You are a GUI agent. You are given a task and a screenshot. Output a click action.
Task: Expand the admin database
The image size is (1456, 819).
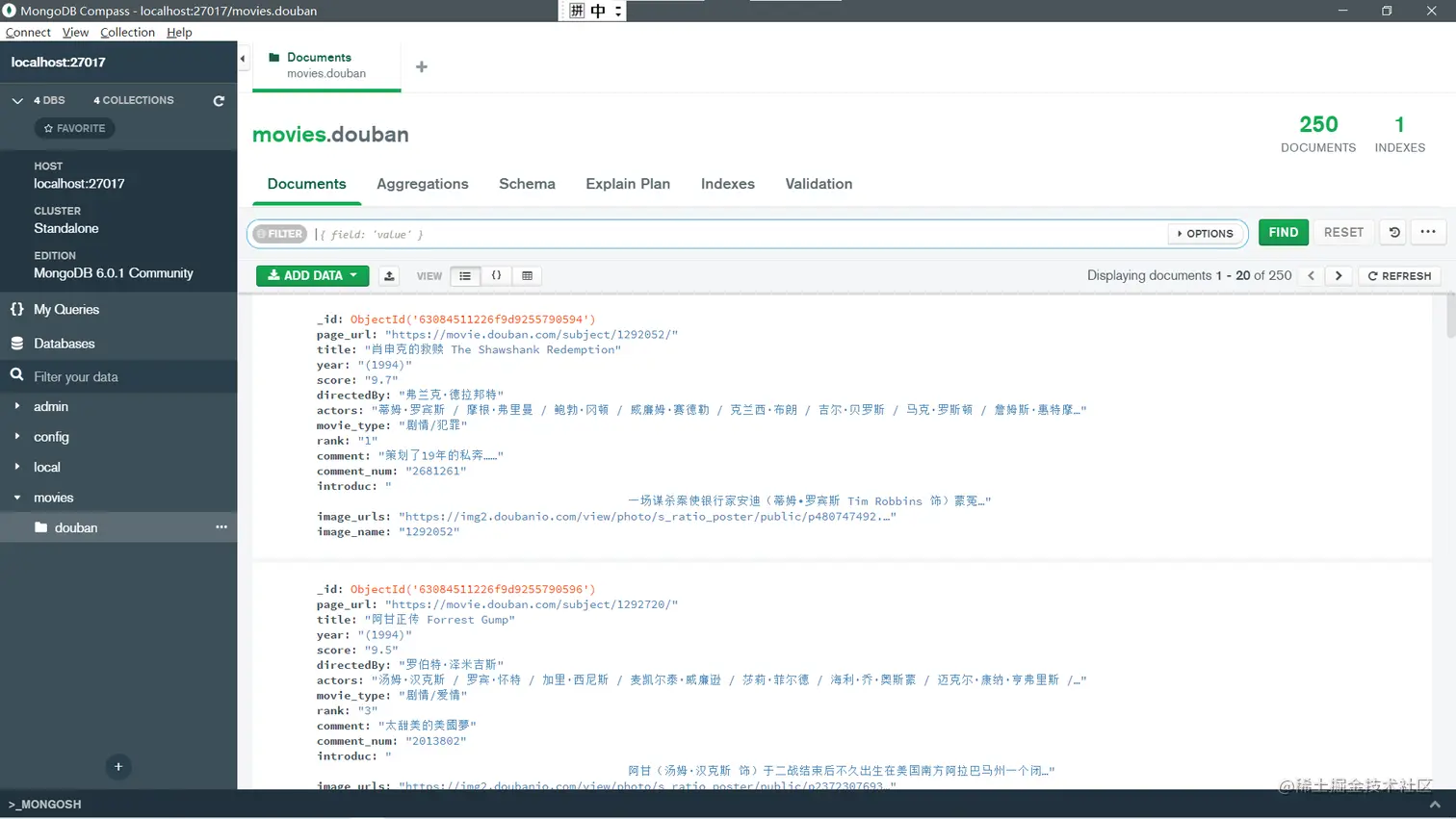17,407
